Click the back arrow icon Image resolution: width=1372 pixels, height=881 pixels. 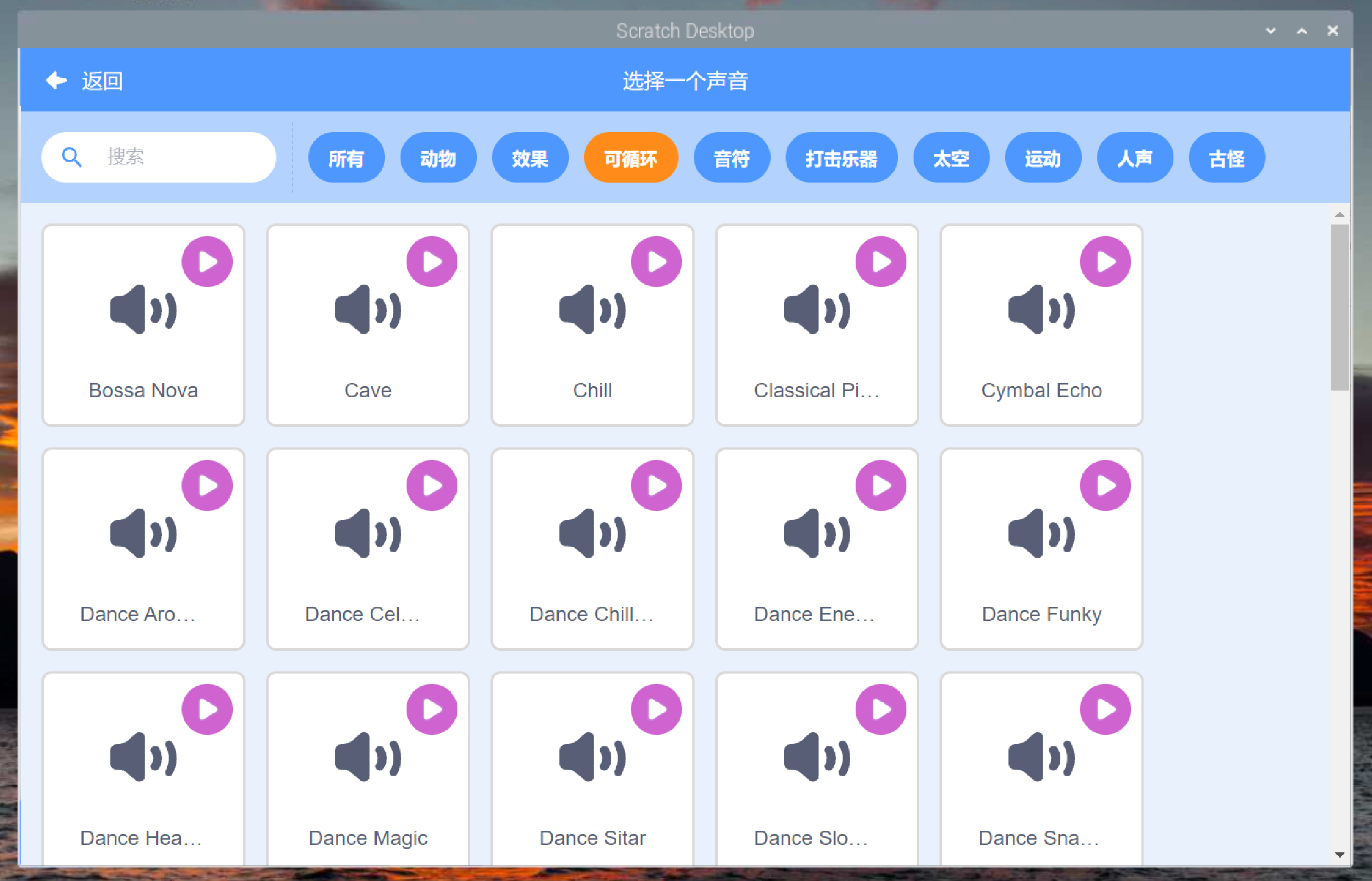click(x=56, y=81)
